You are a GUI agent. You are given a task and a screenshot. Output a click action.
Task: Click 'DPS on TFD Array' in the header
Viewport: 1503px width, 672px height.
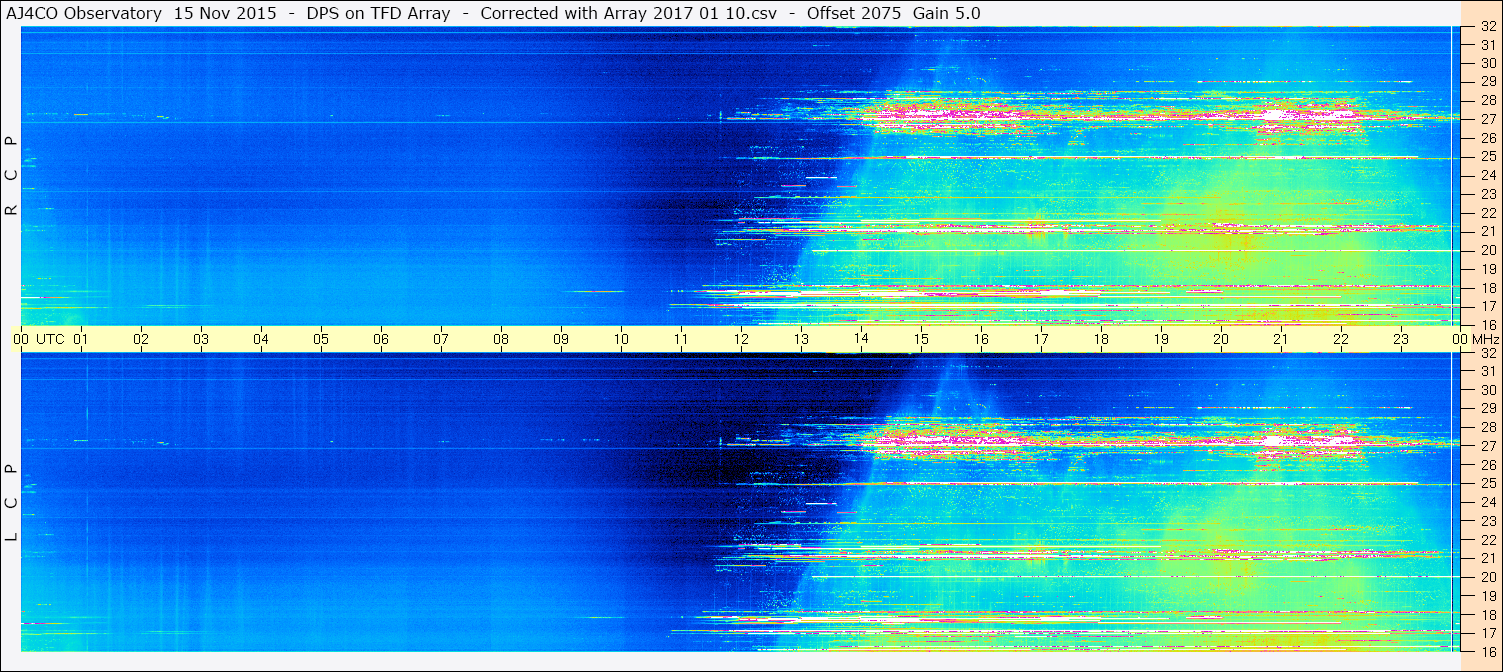[378, 13]
